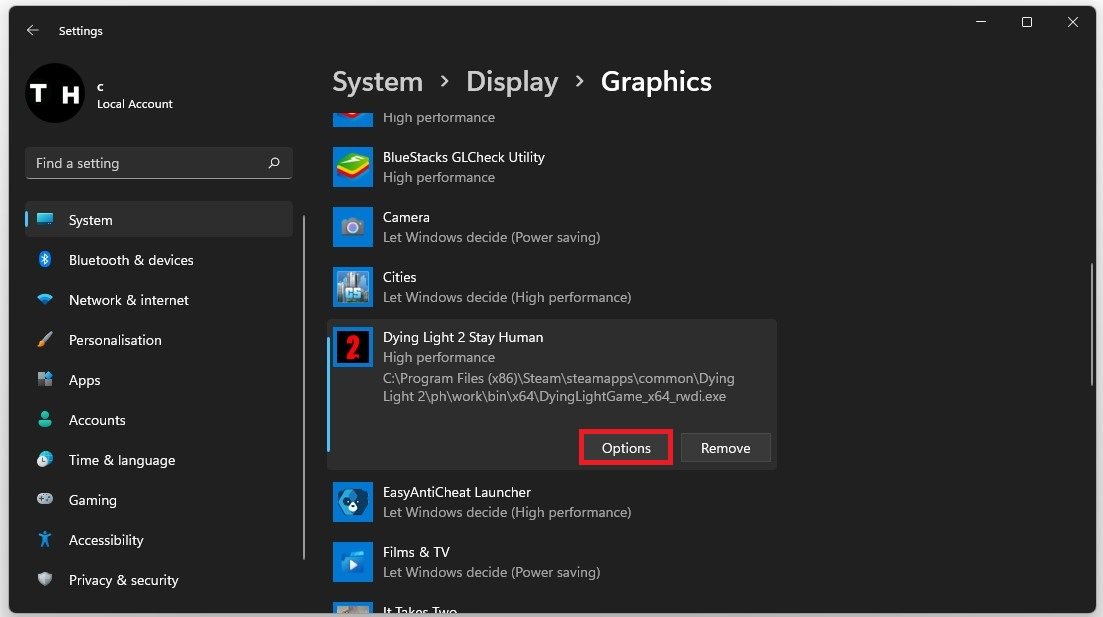Maximize the Settings window

click(1026, 22)
